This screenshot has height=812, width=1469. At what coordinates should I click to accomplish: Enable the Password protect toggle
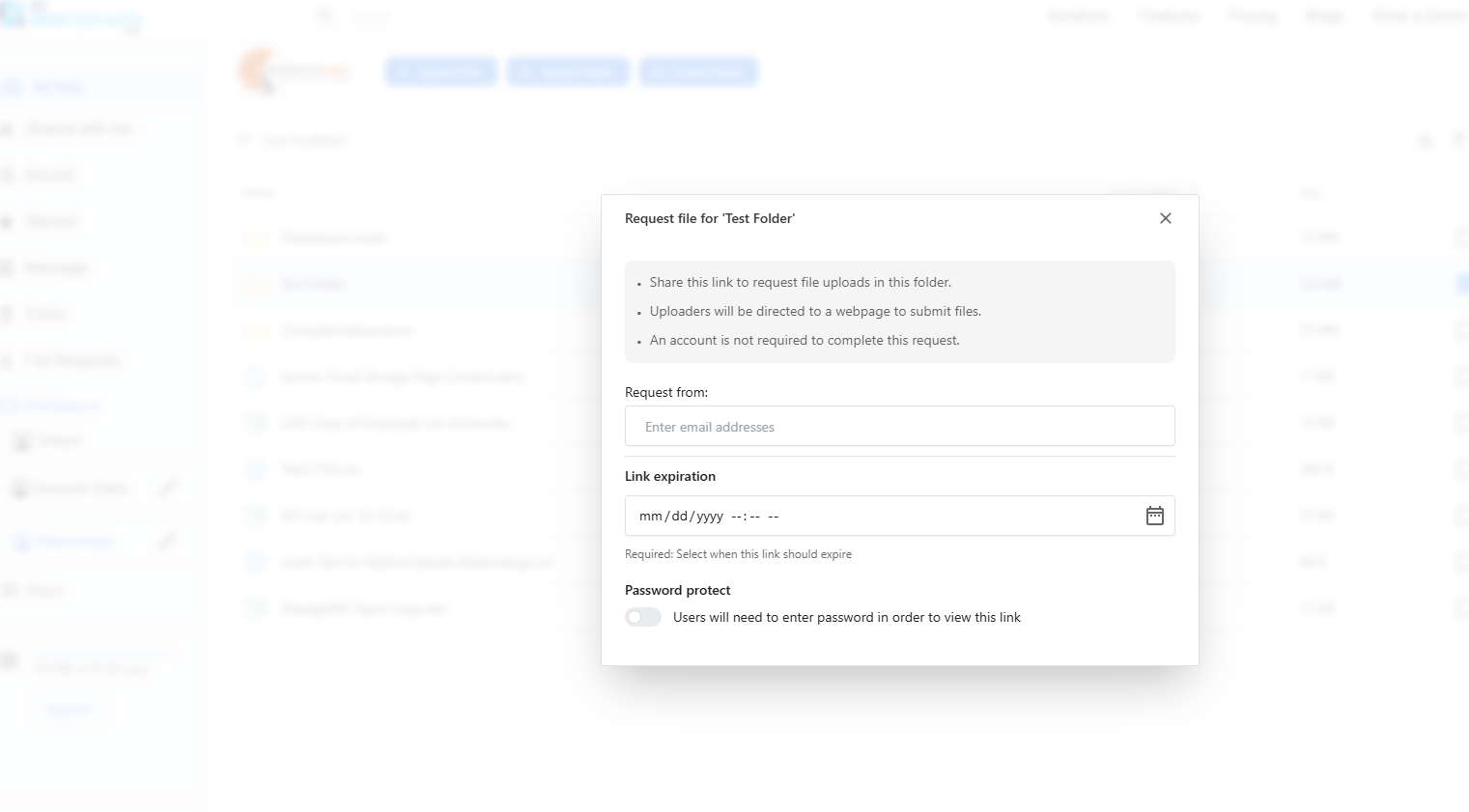point(642,617)
